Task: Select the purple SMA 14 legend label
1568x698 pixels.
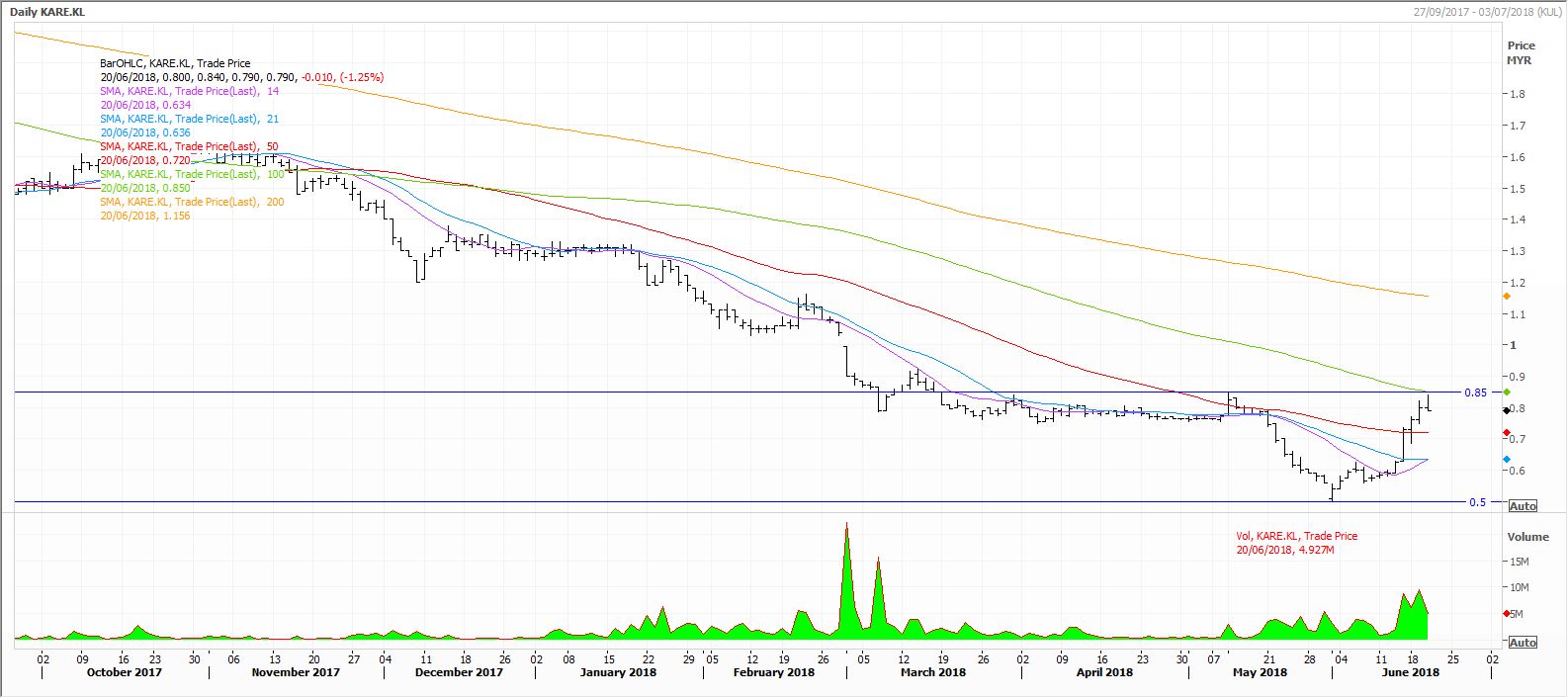Action: (190, 91)
